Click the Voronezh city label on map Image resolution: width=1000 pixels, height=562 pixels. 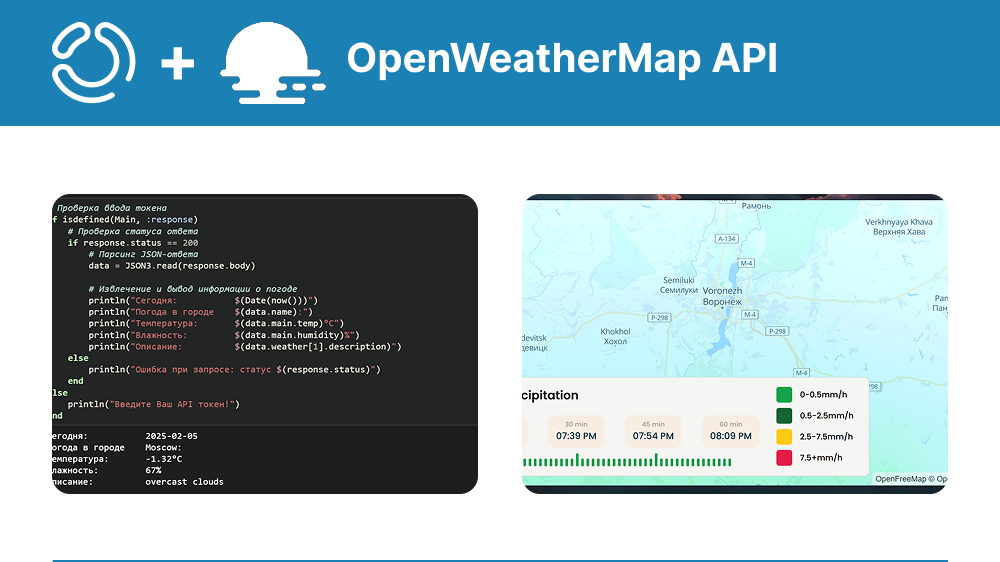pyautogui.click(x=722, y=296)
